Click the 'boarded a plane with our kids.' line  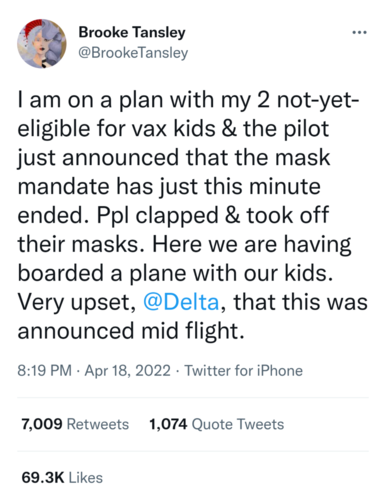(175, 273)
